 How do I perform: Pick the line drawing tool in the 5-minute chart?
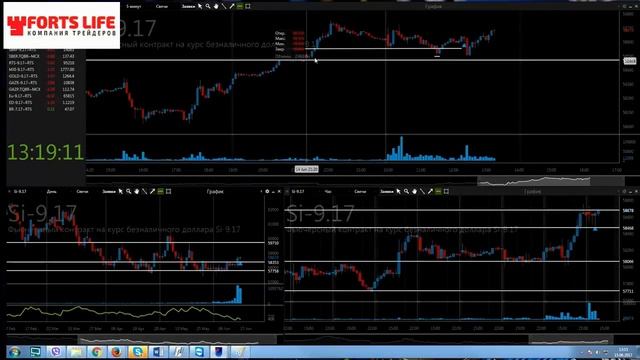click(224, 7)
